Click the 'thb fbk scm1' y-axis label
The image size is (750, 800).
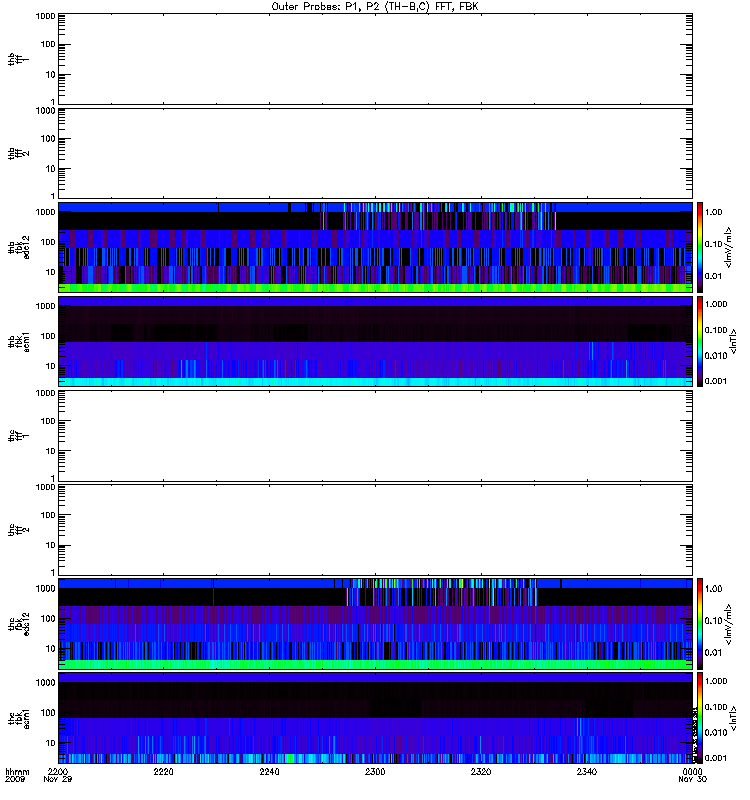[18, 341]
